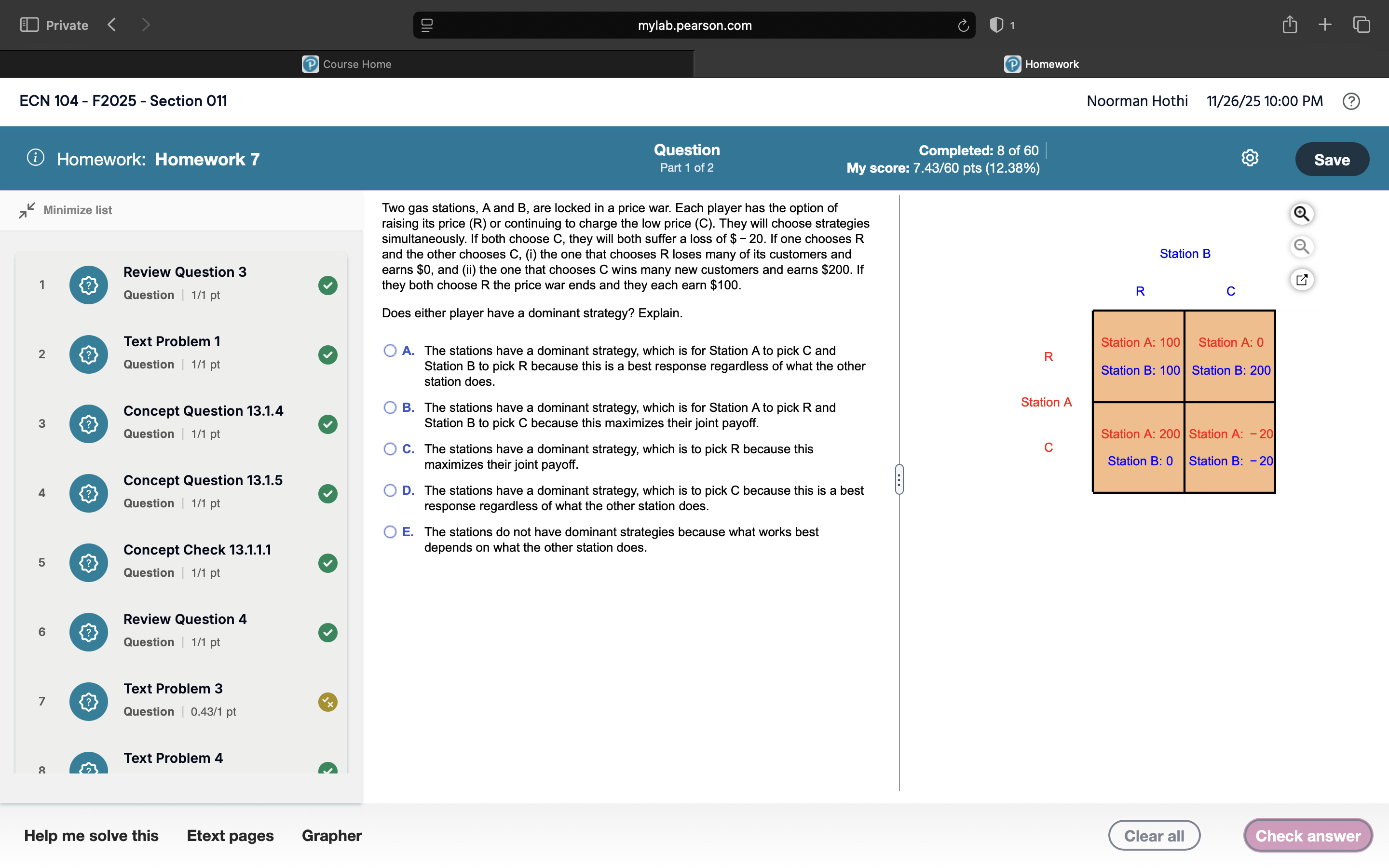
Task: Reload the page in address bar
Action: 963,25
